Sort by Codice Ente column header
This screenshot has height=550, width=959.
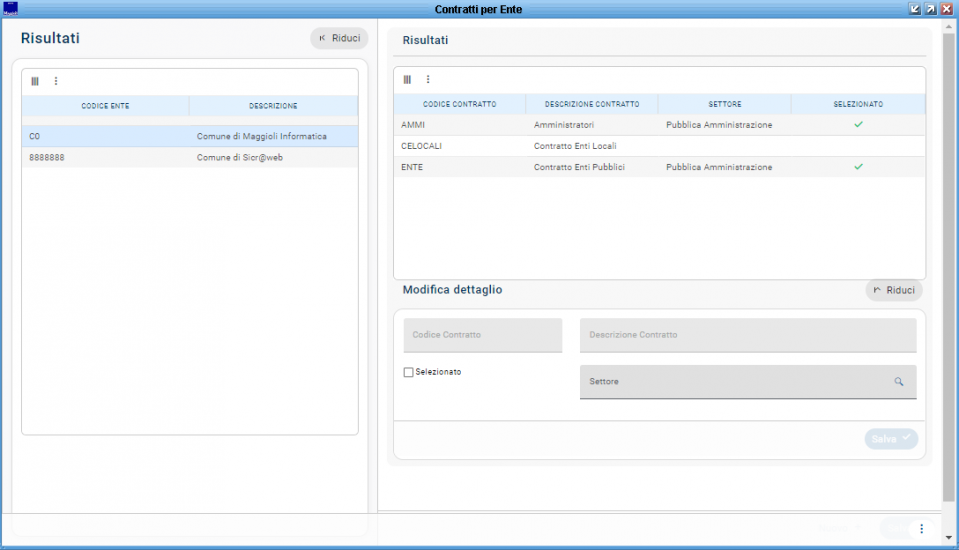pyautogui.click(x=105, y=105)
